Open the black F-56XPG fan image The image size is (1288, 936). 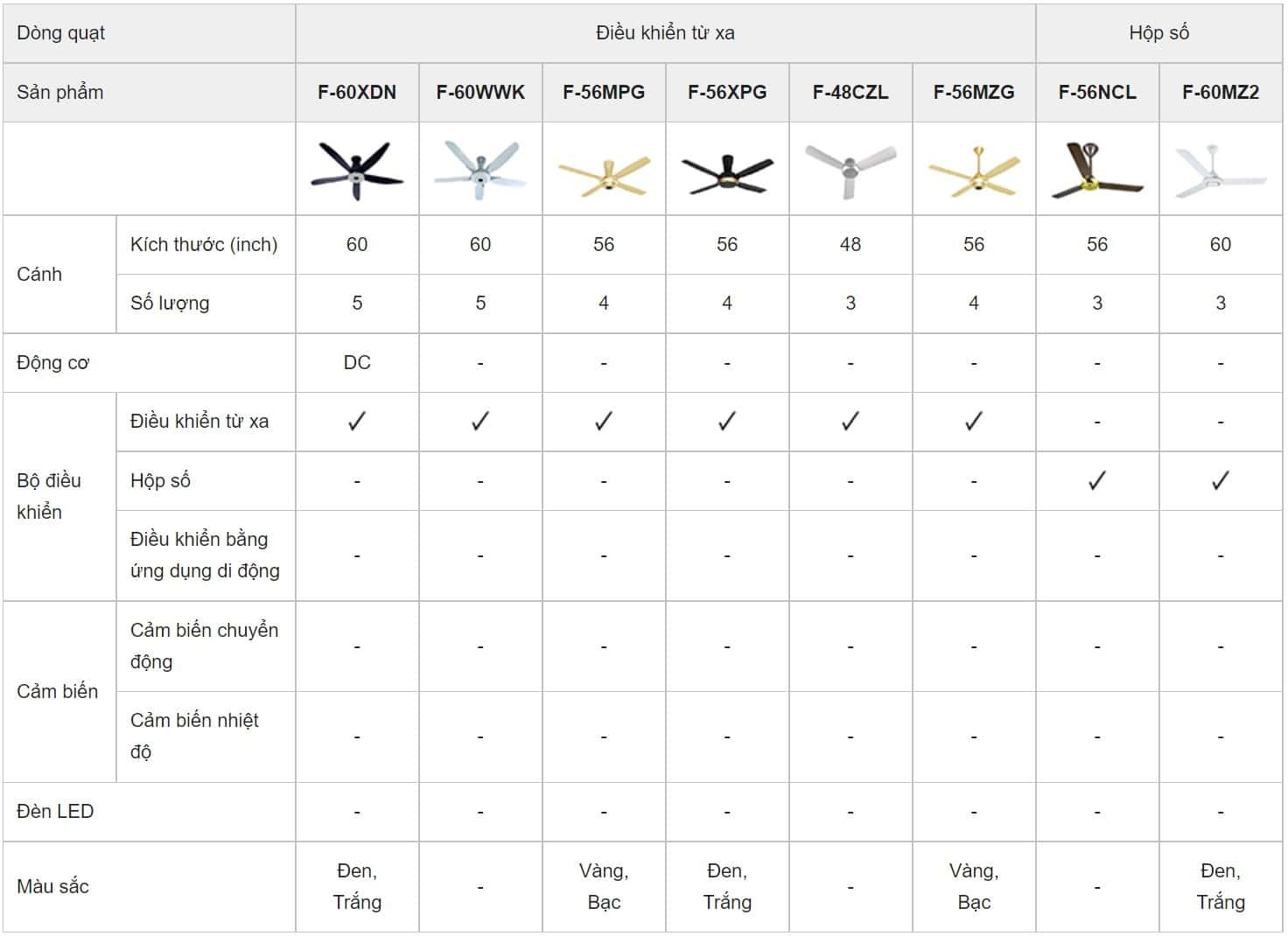[727, 173]
